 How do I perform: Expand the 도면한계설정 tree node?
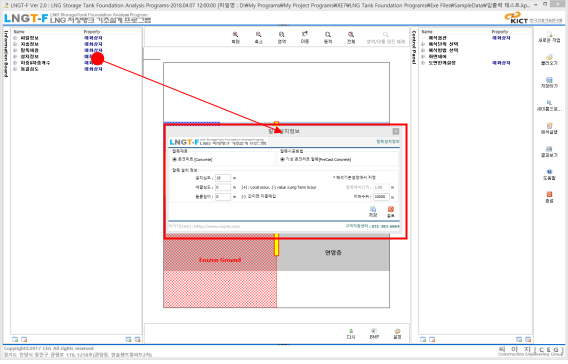pyautogui.click(x=423, y=63)
